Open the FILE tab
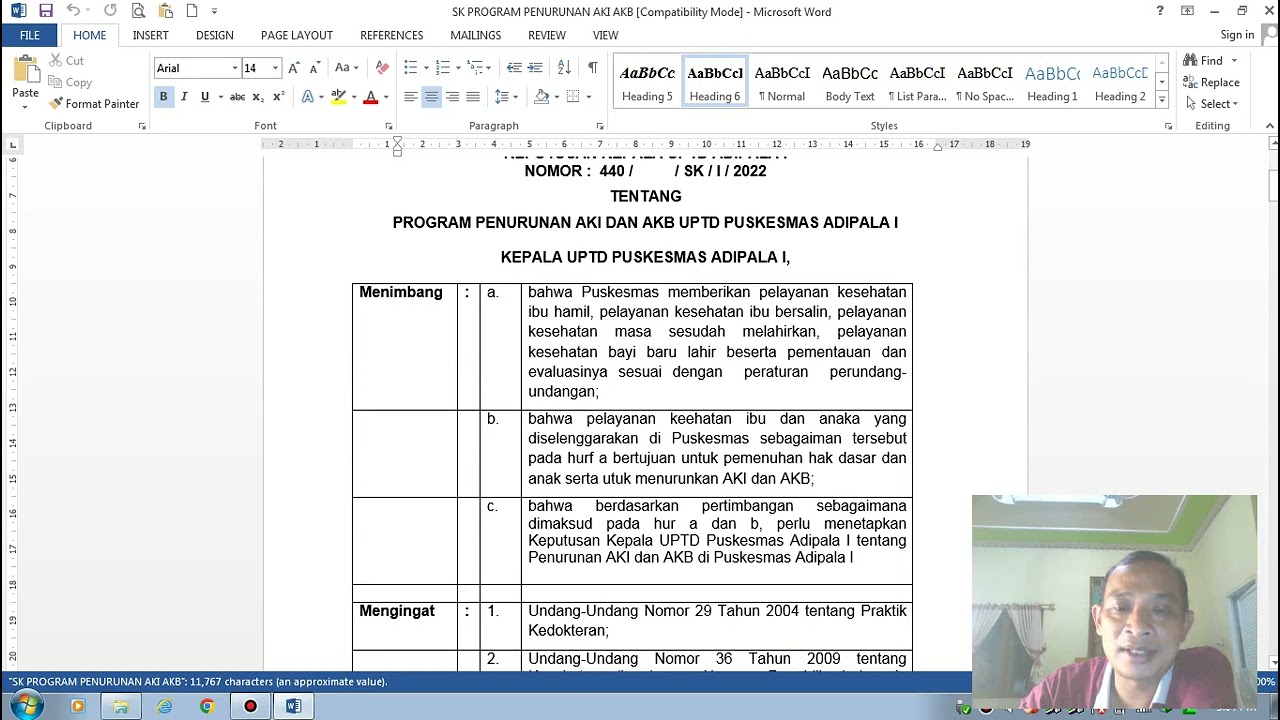The width and height of the screenshot is (1280, 720). pos(30,35)
